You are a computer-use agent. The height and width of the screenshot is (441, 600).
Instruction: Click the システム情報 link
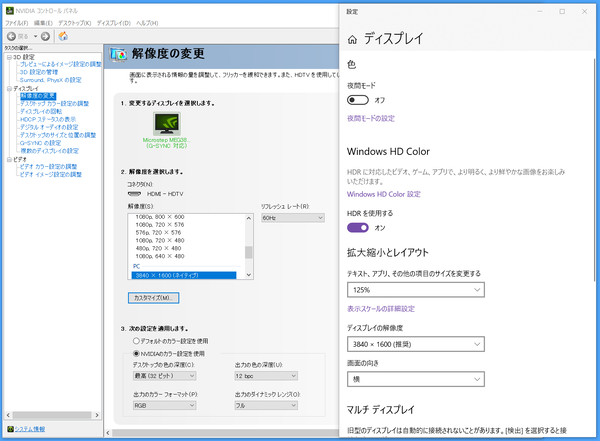tap(30, 429)
